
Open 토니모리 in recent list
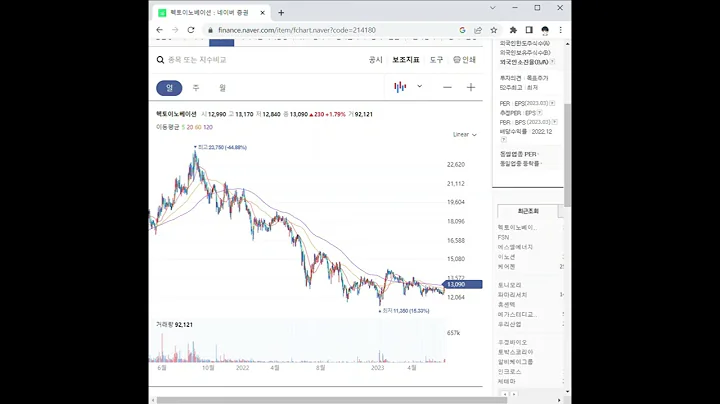510,286
